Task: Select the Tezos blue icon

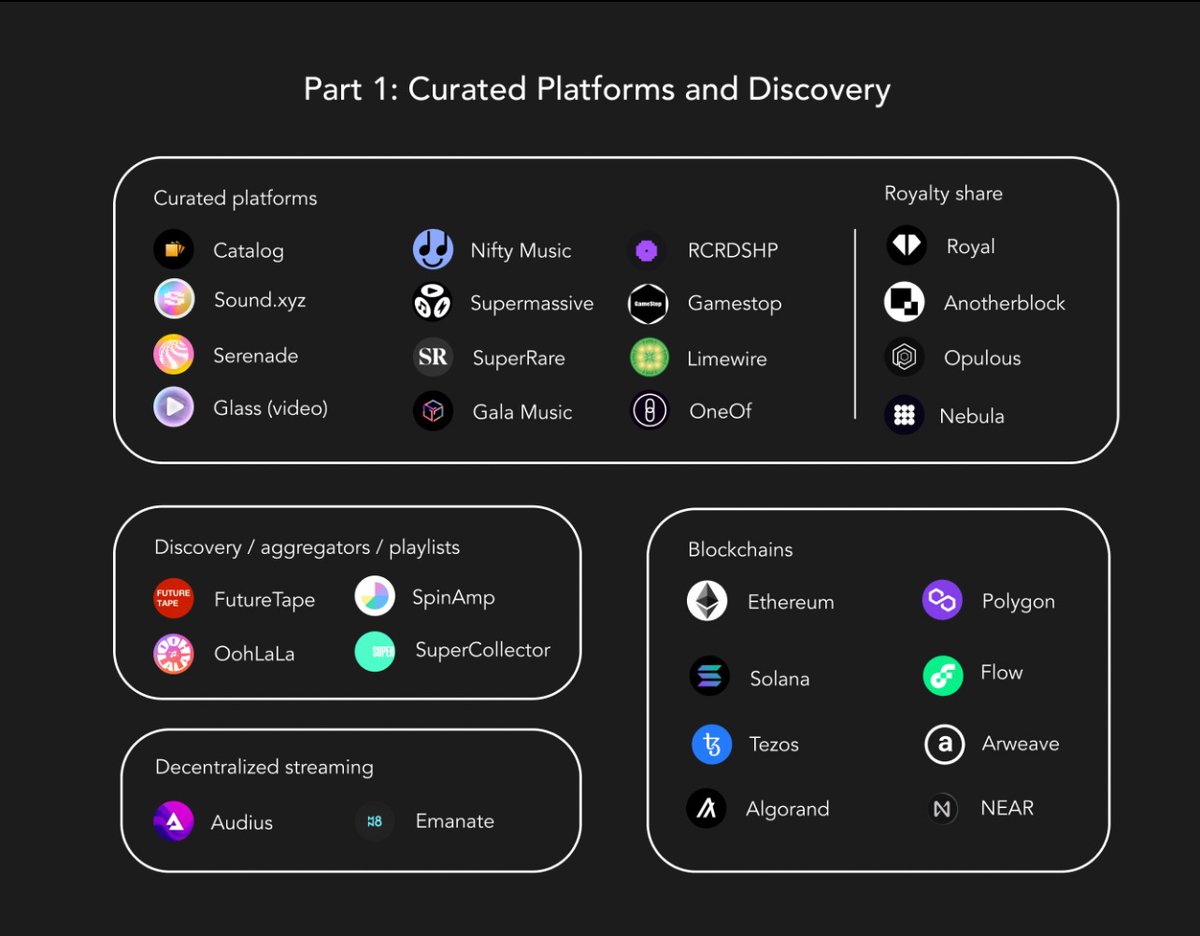Action: [x=712, y=744]
